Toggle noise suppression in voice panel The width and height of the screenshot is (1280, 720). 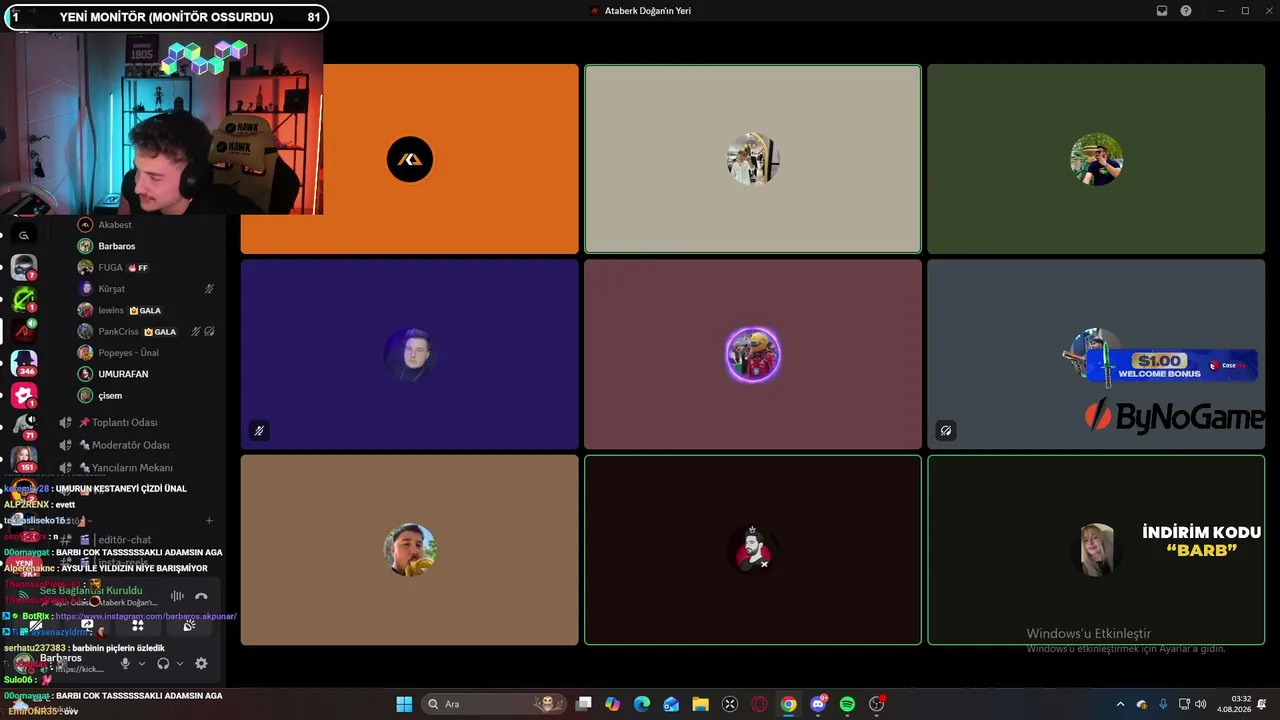click(x=177, y=596)
